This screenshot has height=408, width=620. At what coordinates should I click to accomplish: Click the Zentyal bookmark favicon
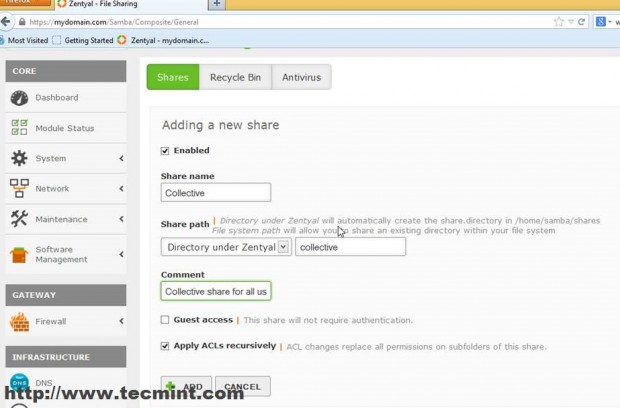(x=122, y=40)
